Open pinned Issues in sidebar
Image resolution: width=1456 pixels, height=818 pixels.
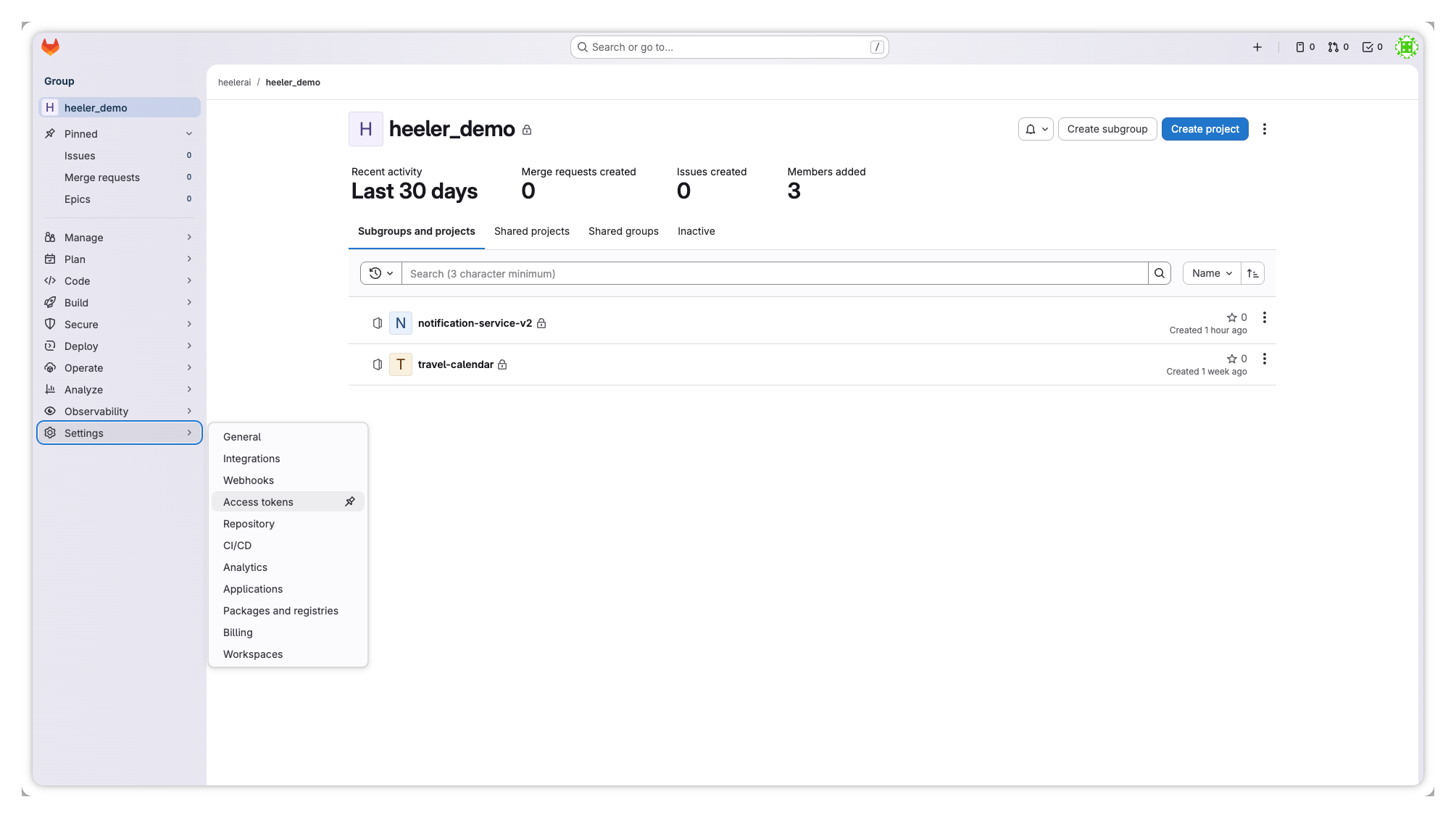pos(120,156)
